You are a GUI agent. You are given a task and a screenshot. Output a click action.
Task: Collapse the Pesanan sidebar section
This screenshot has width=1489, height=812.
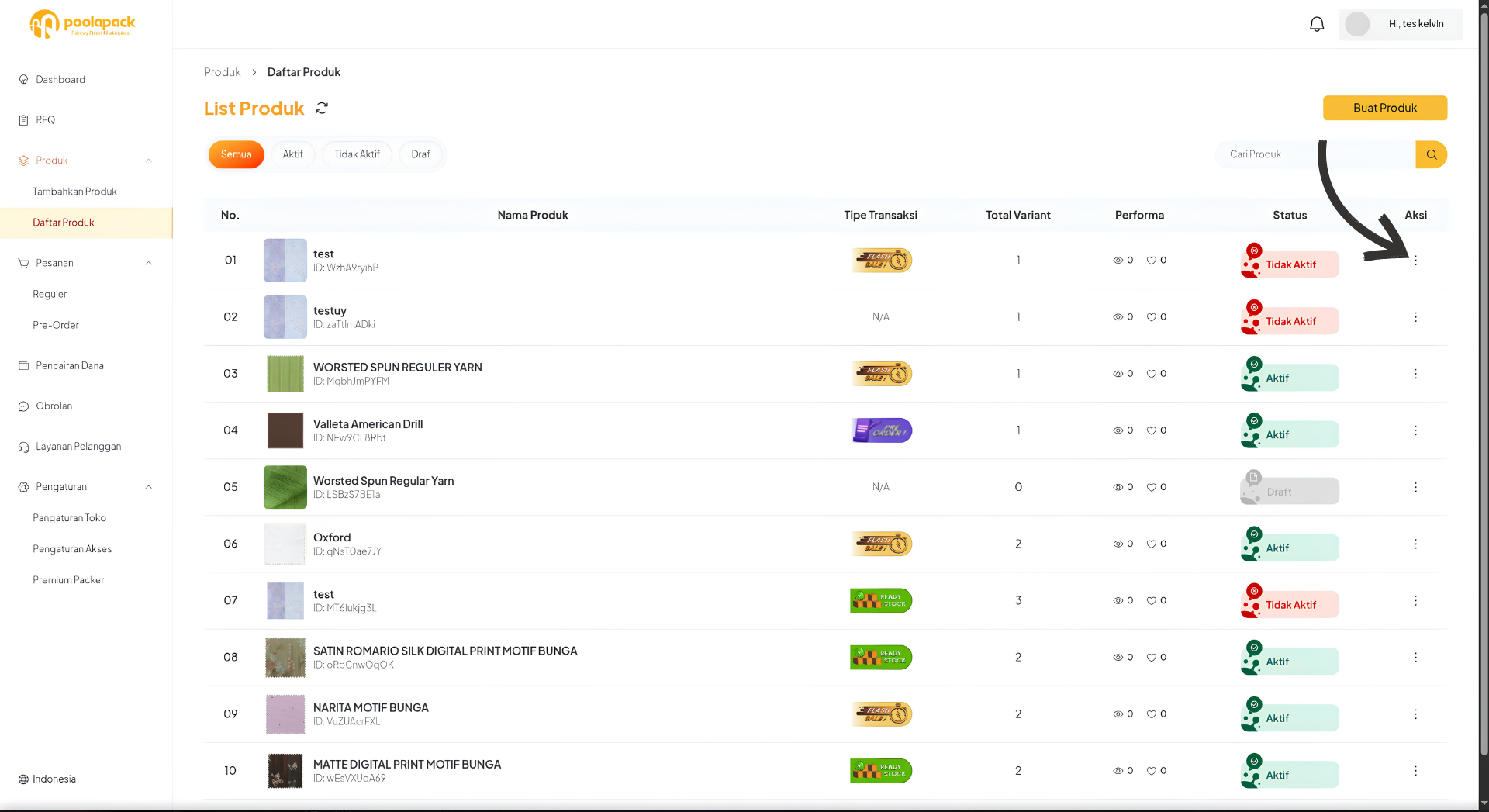click(149, 263)
